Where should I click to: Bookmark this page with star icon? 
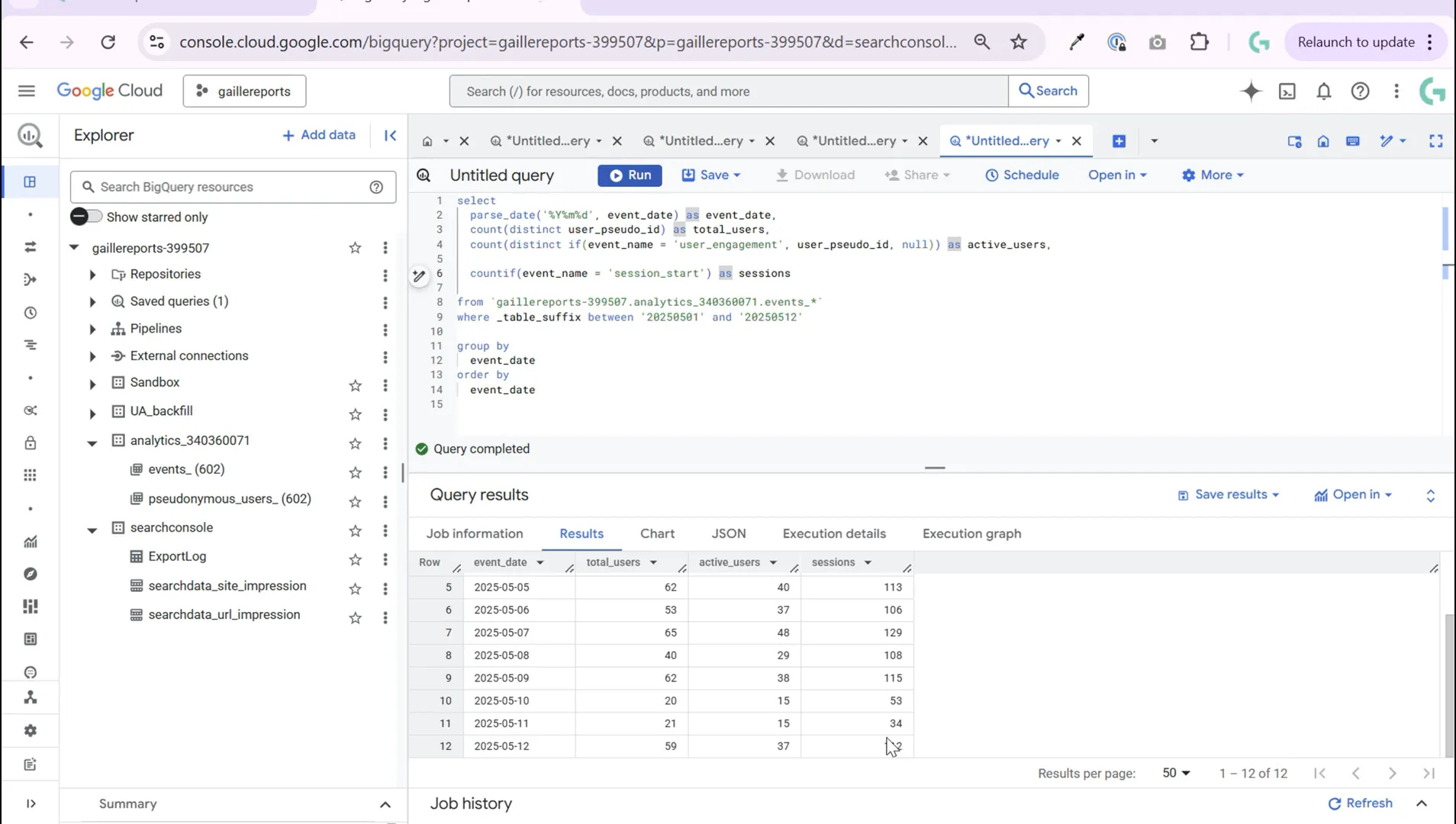coord(1018,42)
